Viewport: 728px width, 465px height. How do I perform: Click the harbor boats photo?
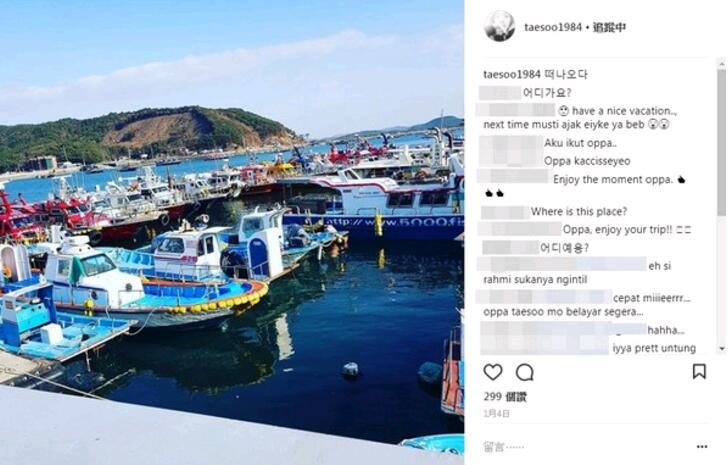point(232,232)
